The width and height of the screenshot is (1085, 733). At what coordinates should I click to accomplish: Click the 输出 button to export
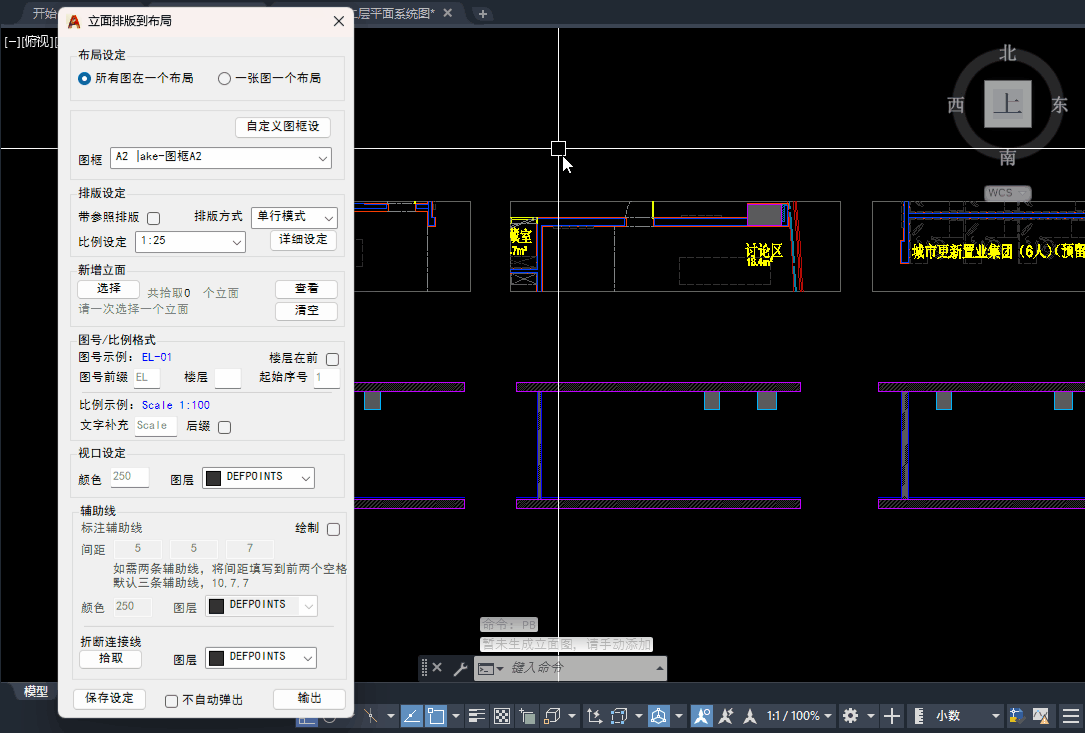point(309,699)
